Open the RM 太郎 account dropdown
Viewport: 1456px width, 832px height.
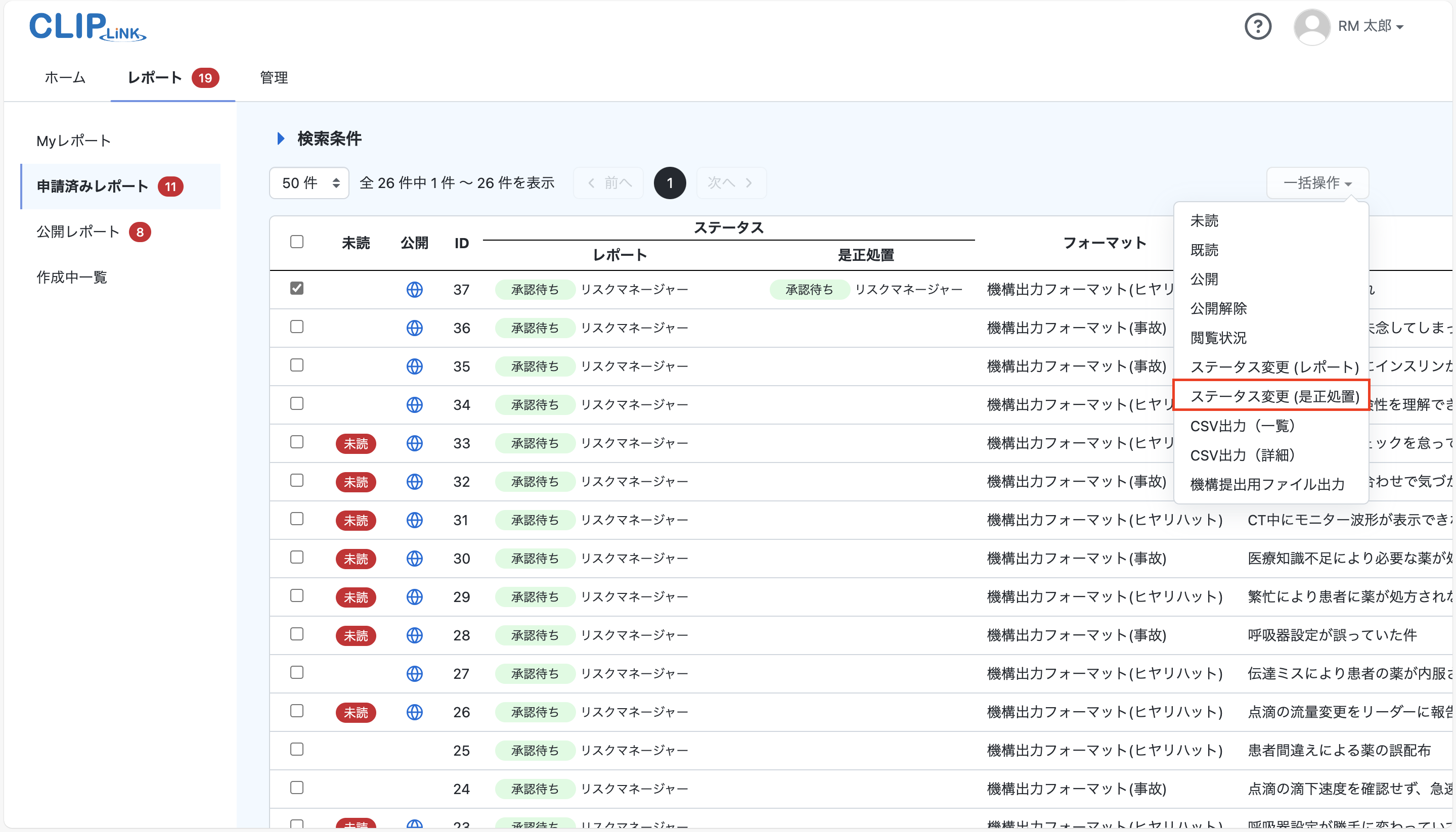pyautogui.click(x=1372, y=26)
